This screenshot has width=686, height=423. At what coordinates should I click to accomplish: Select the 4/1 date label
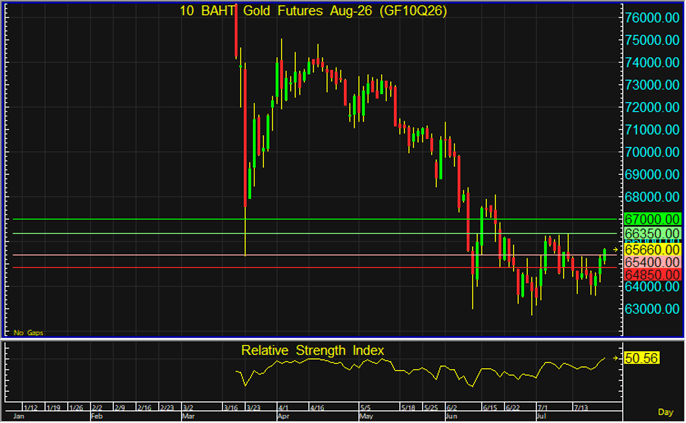pyautogui.click(x=283, y=408)
